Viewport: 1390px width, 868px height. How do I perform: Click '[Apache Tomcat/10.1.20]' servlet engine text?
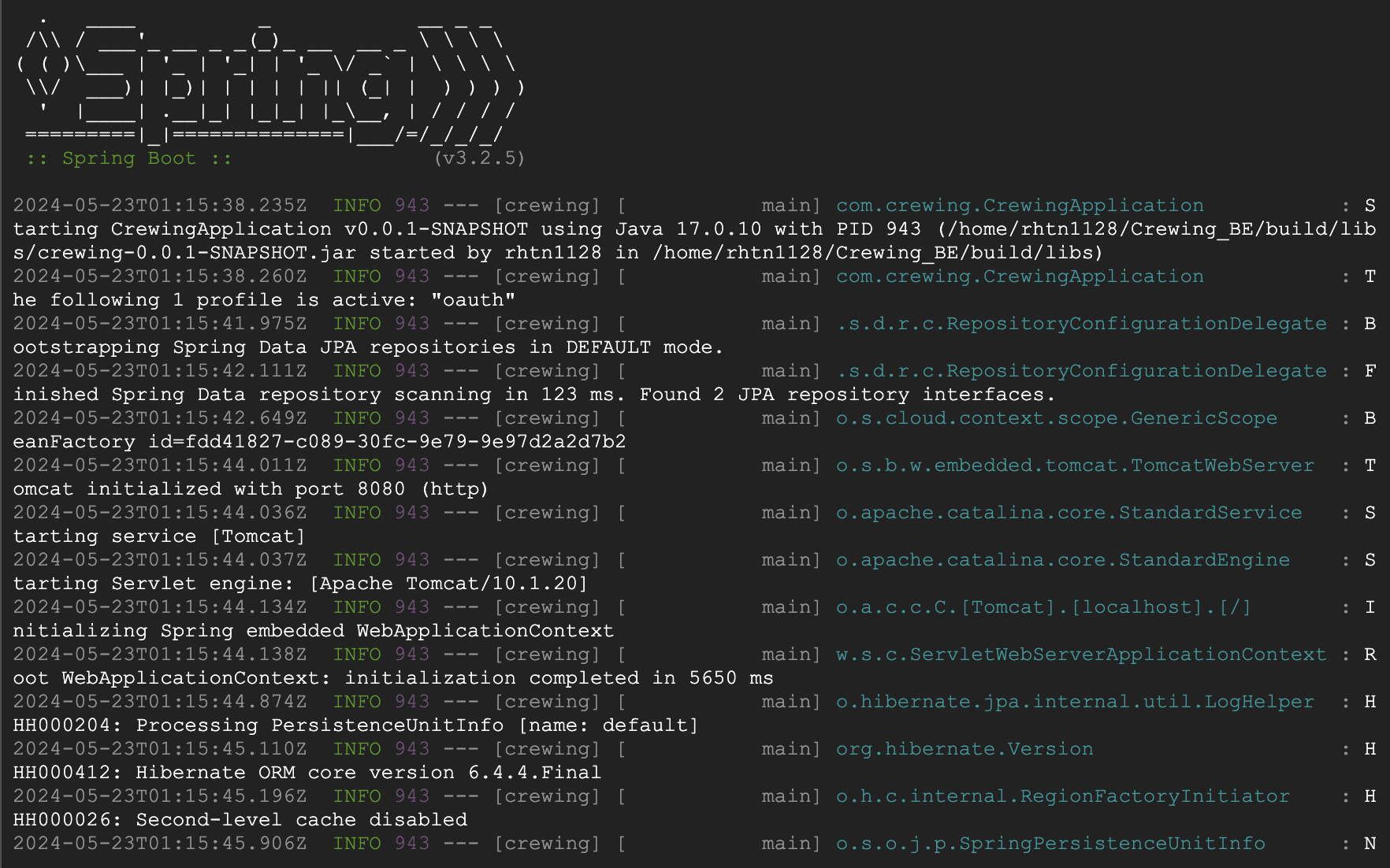point(449,584)
